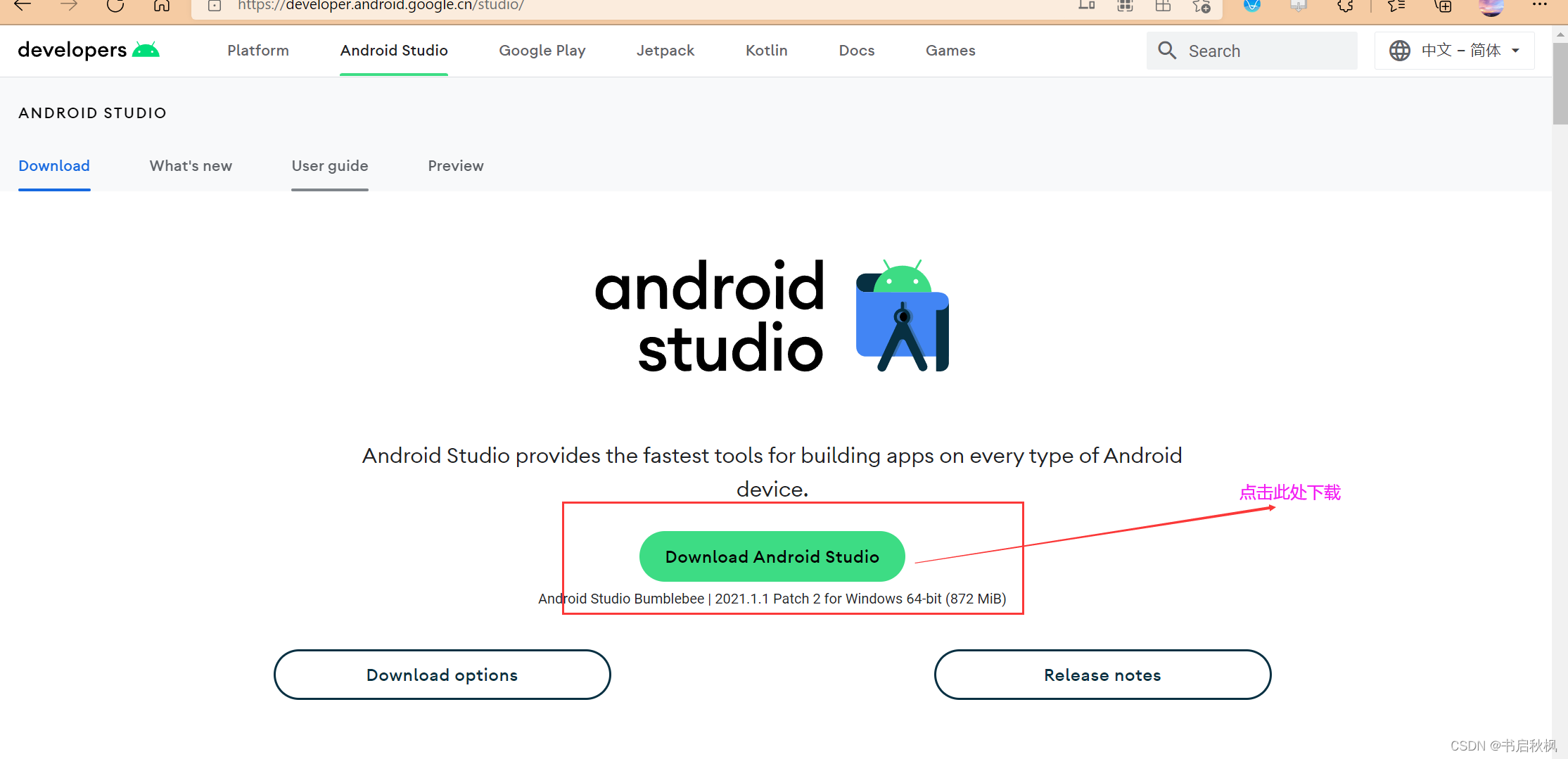Click the globe language icon

coord(1400,51)
